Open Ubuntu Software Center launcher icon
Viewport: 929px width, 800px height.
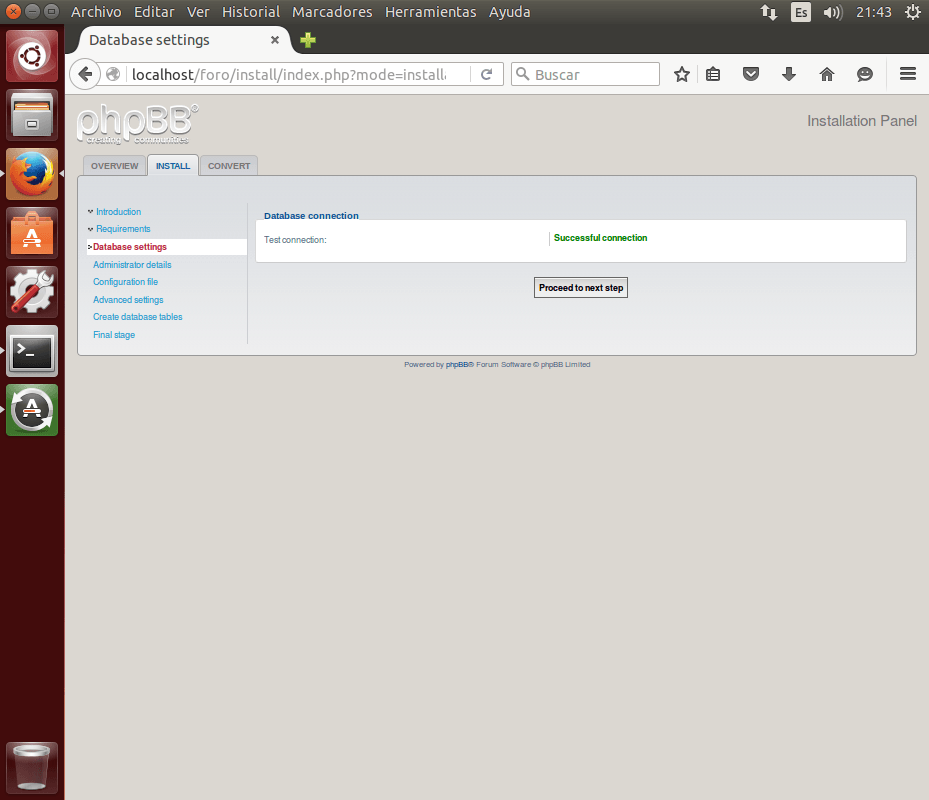click(32, 233)
